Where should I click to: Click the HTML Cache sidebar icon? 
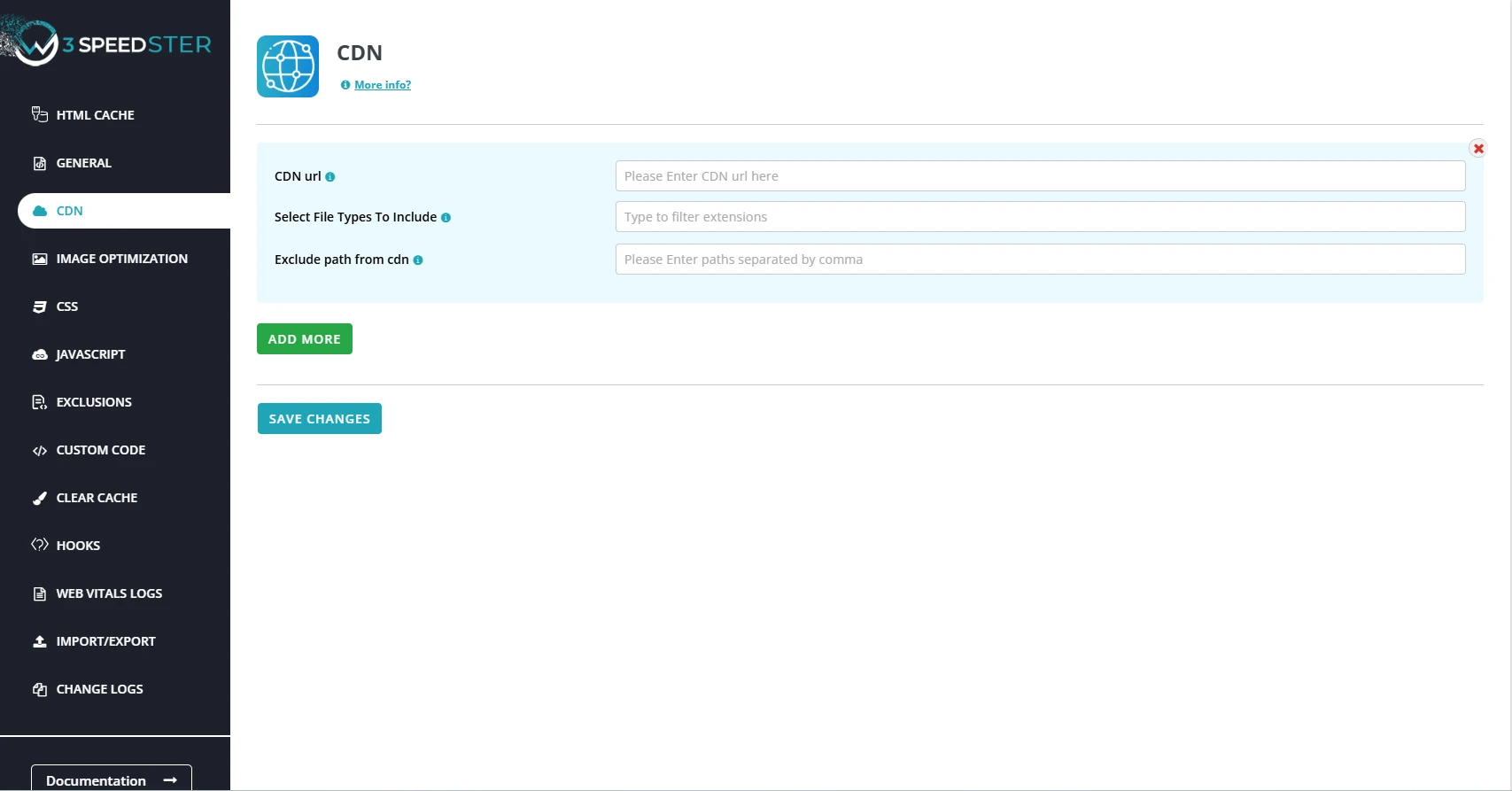[40, 114]
